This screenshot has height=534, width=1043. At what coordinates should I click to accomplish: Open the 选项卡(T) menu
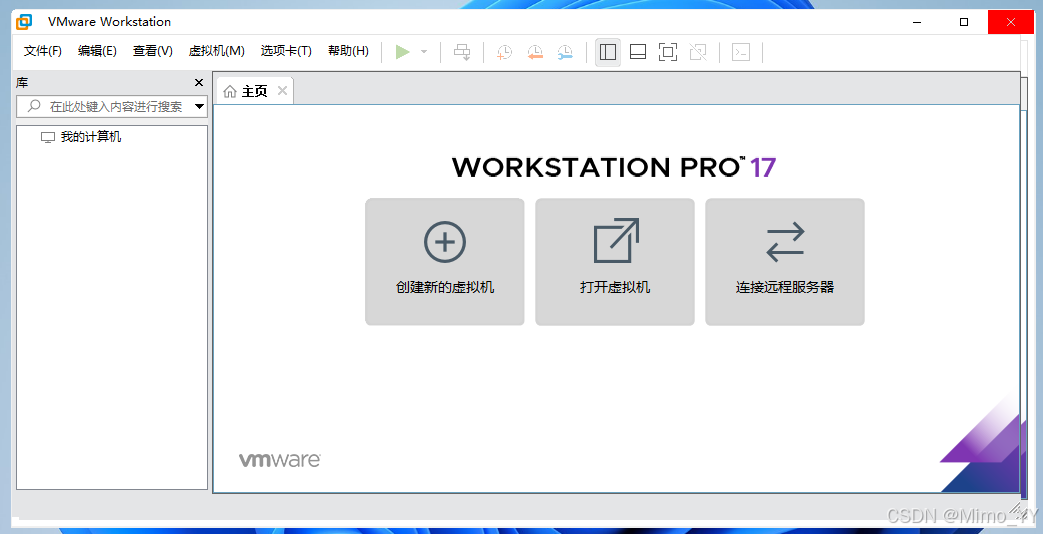point(286,51)
